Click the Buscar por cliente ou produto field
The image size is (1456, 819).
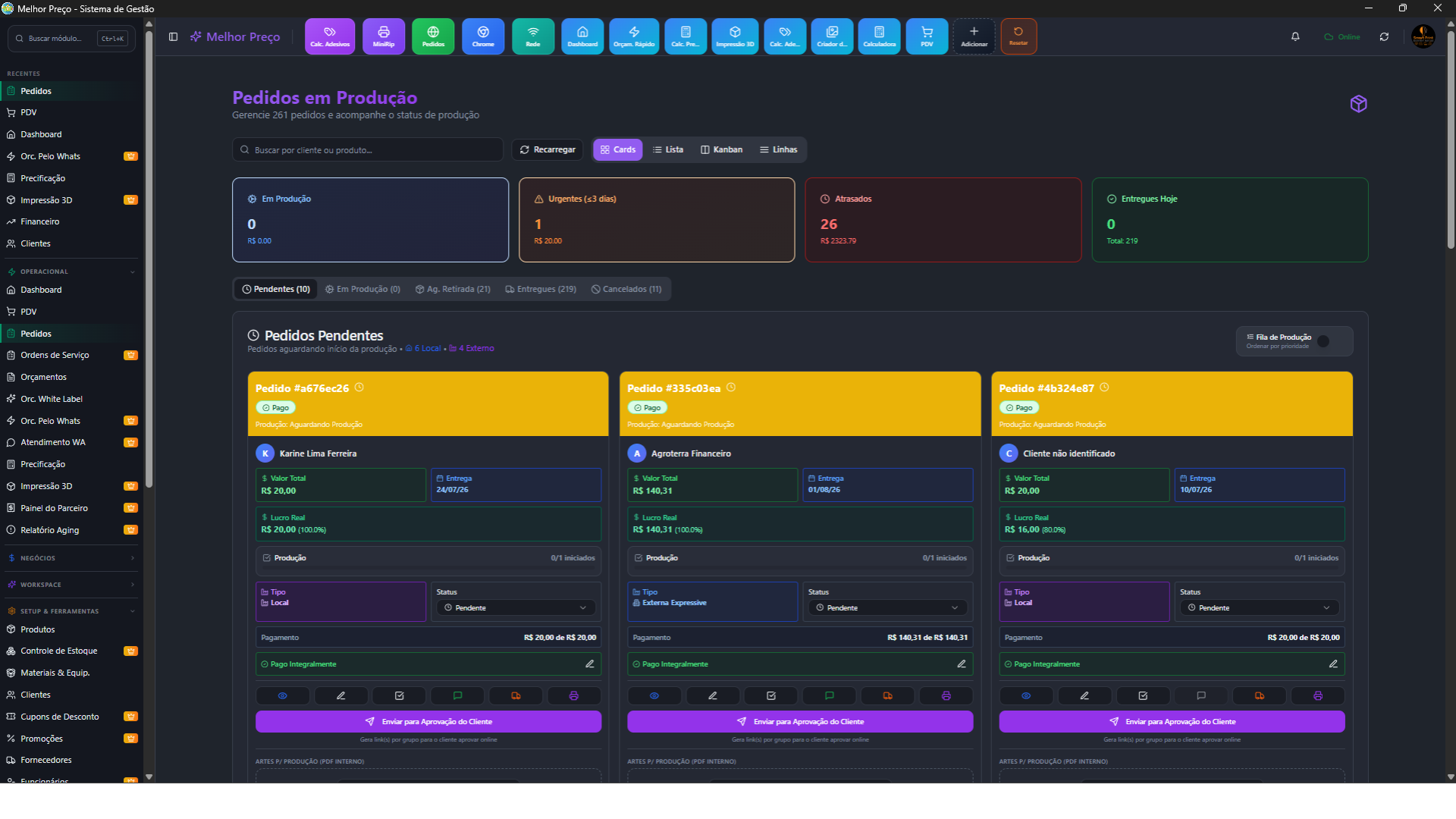368,149
